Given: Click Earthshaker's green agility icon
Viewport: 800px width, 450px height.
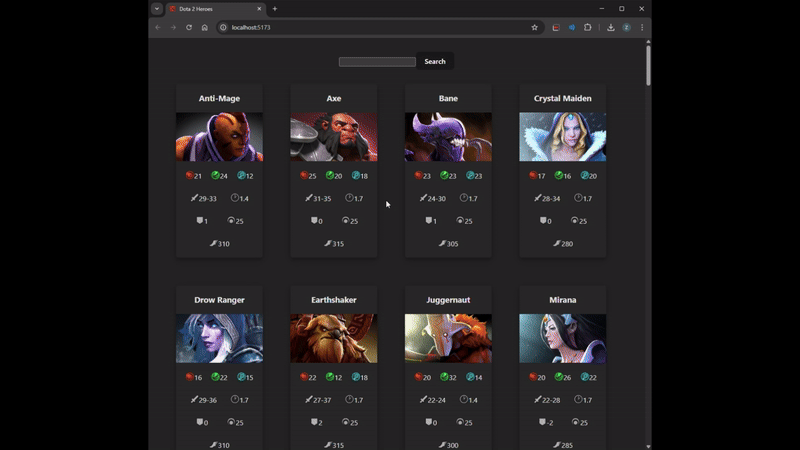Looking at the screenshot, I should click(x=330, y=377).
